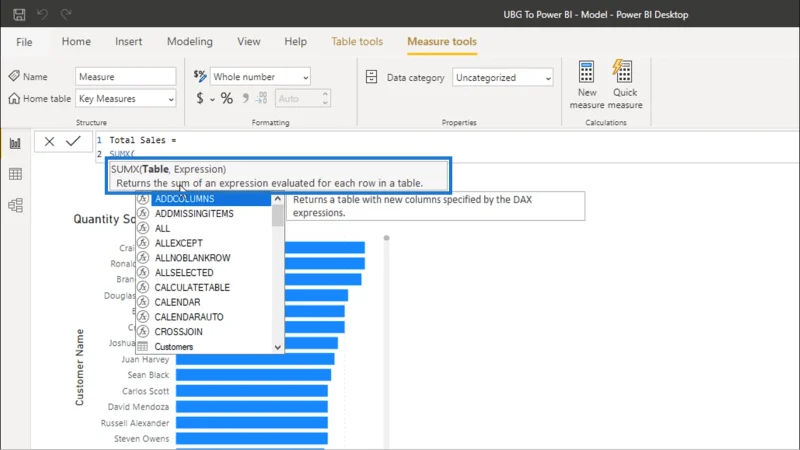The height and width of the screenshot is (450, 800).
Task: Click the fx icon beside CALENDAR
Action: (x=143, y=302)
